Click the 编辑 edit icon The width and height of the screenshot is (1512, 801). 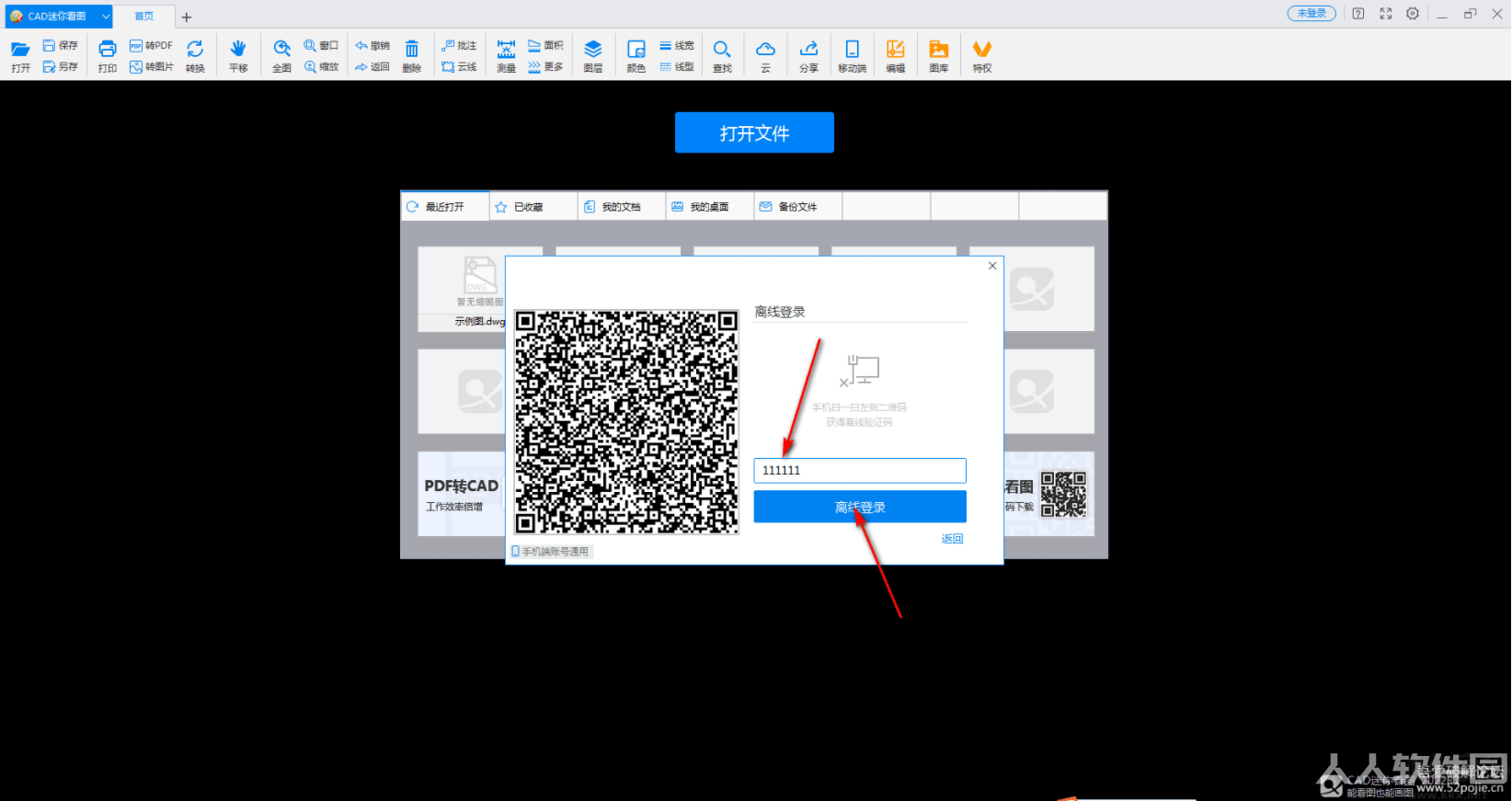pyautogui.click(x=896, y=56)
